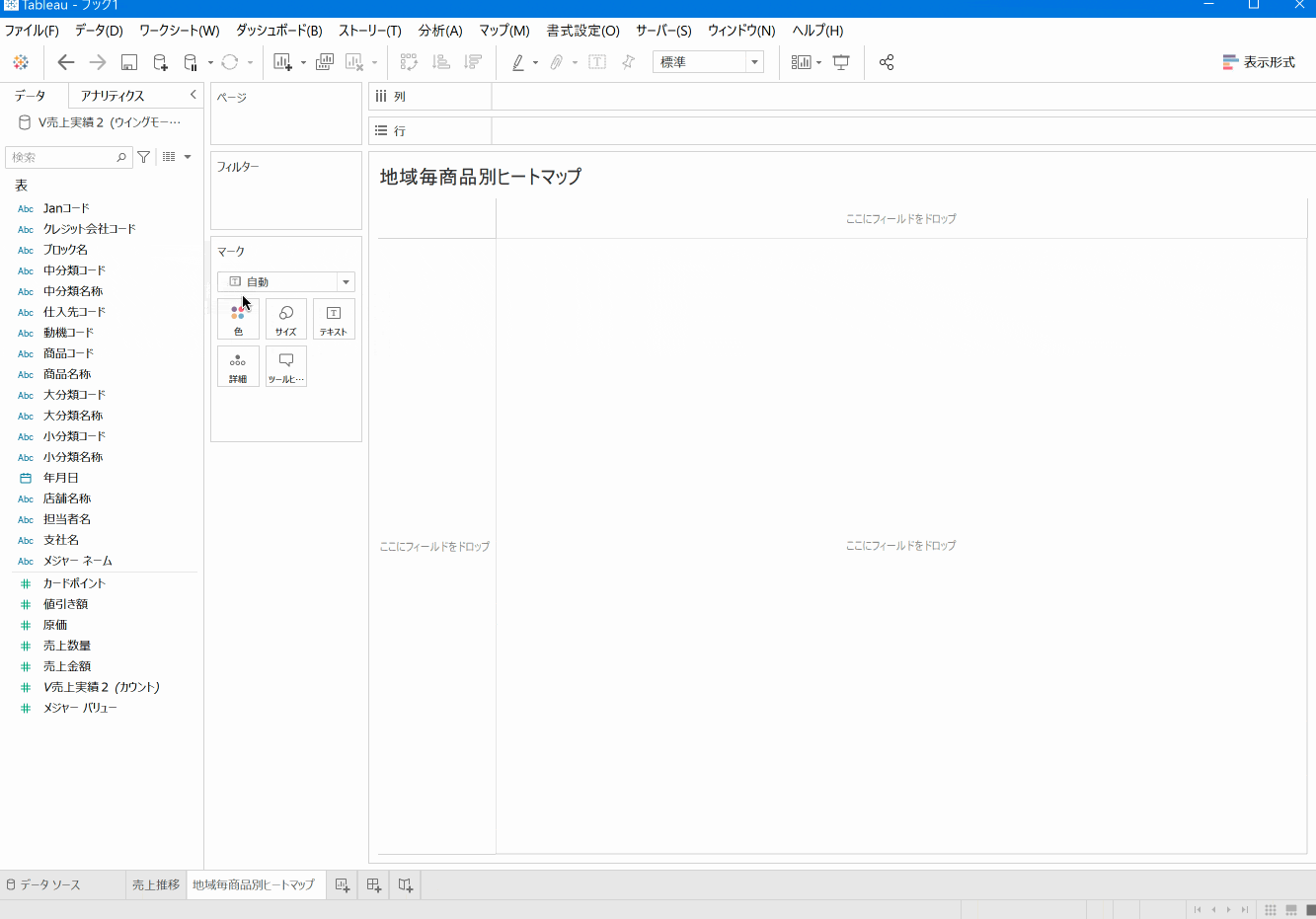
Task: Click the refresh data circular arrow icon
Action: click(x=230, y=62)
